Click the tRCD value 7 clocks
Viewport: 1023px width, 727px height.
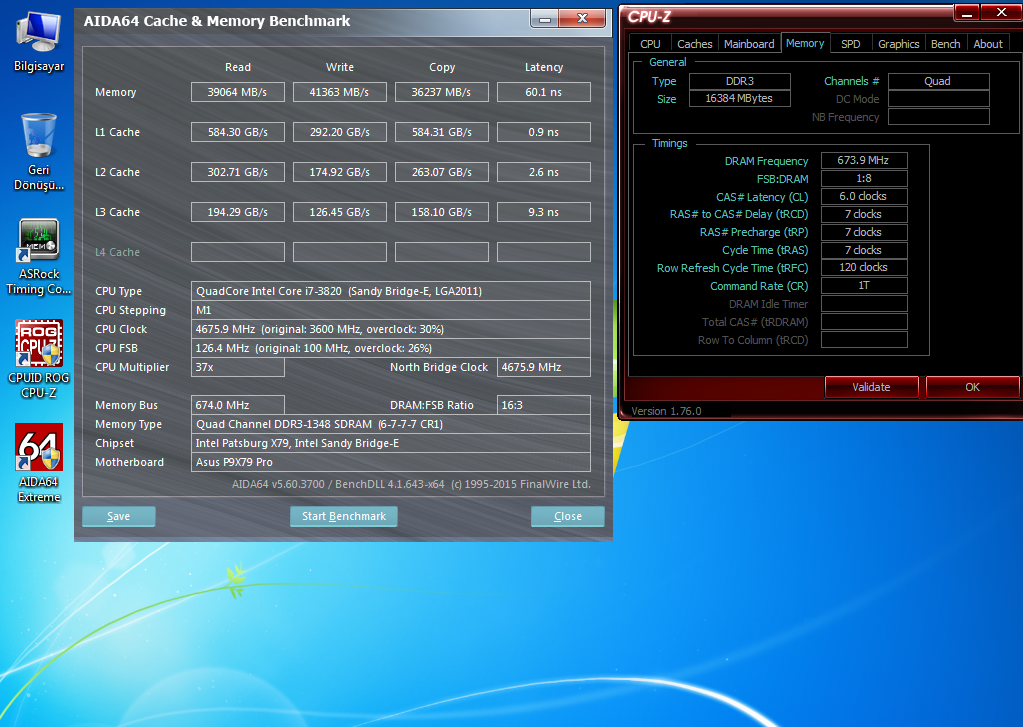pyautogui.click(x=864, y=214)
